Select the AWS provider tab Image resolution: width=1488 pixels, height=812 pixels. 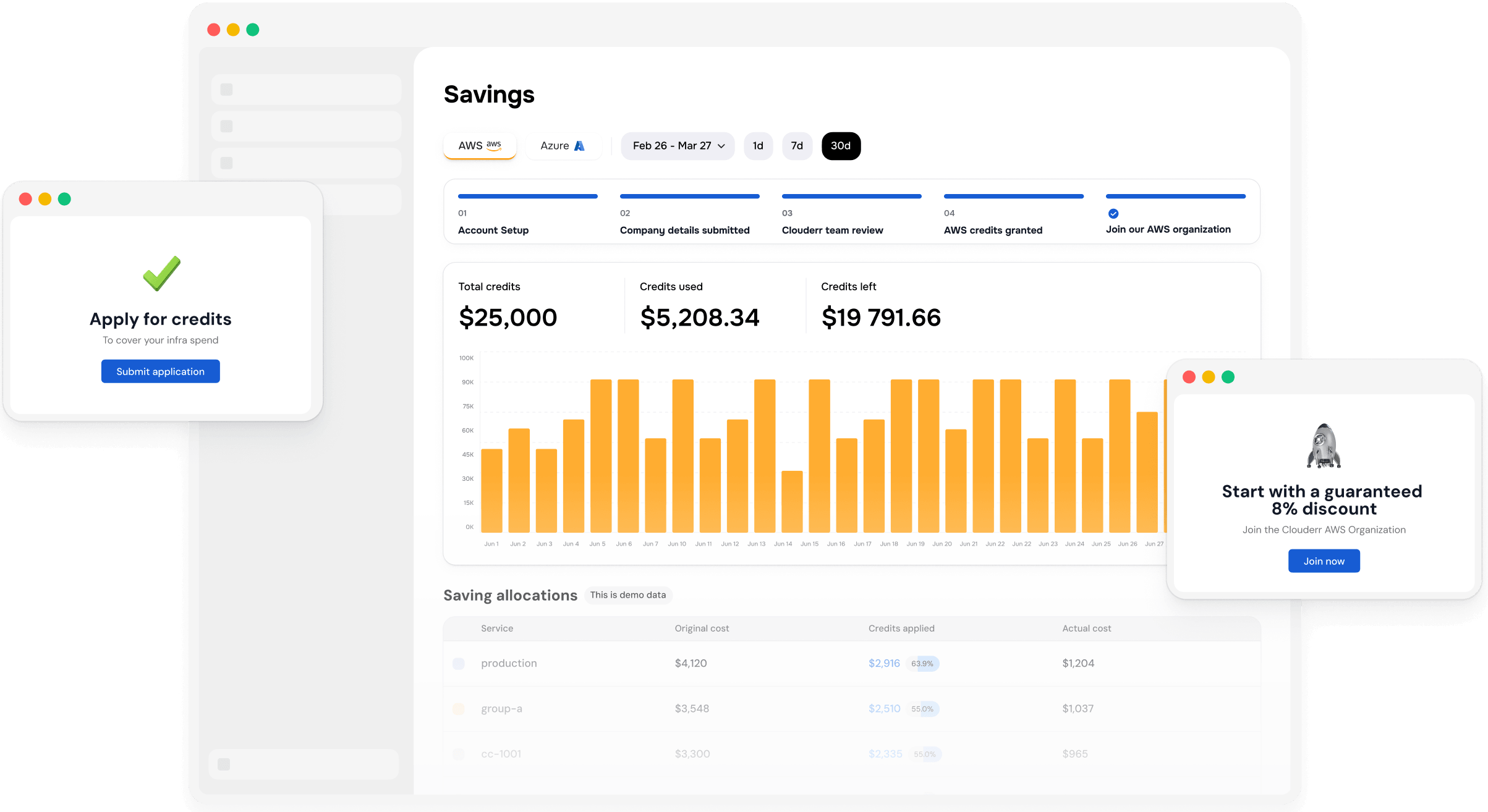point(480,146)
